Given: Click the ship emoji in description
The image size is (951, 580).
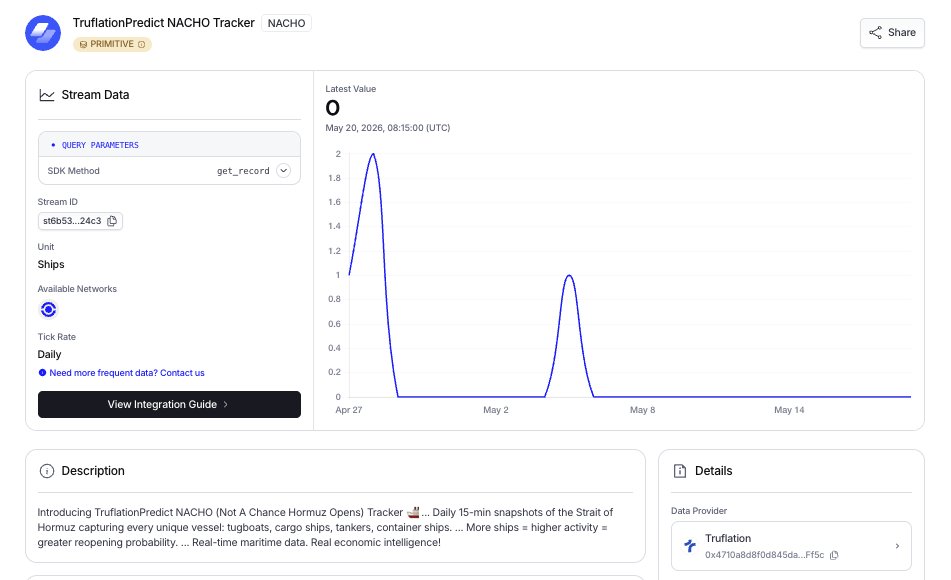Looking at the screenshot, I should tap(413, 513).
